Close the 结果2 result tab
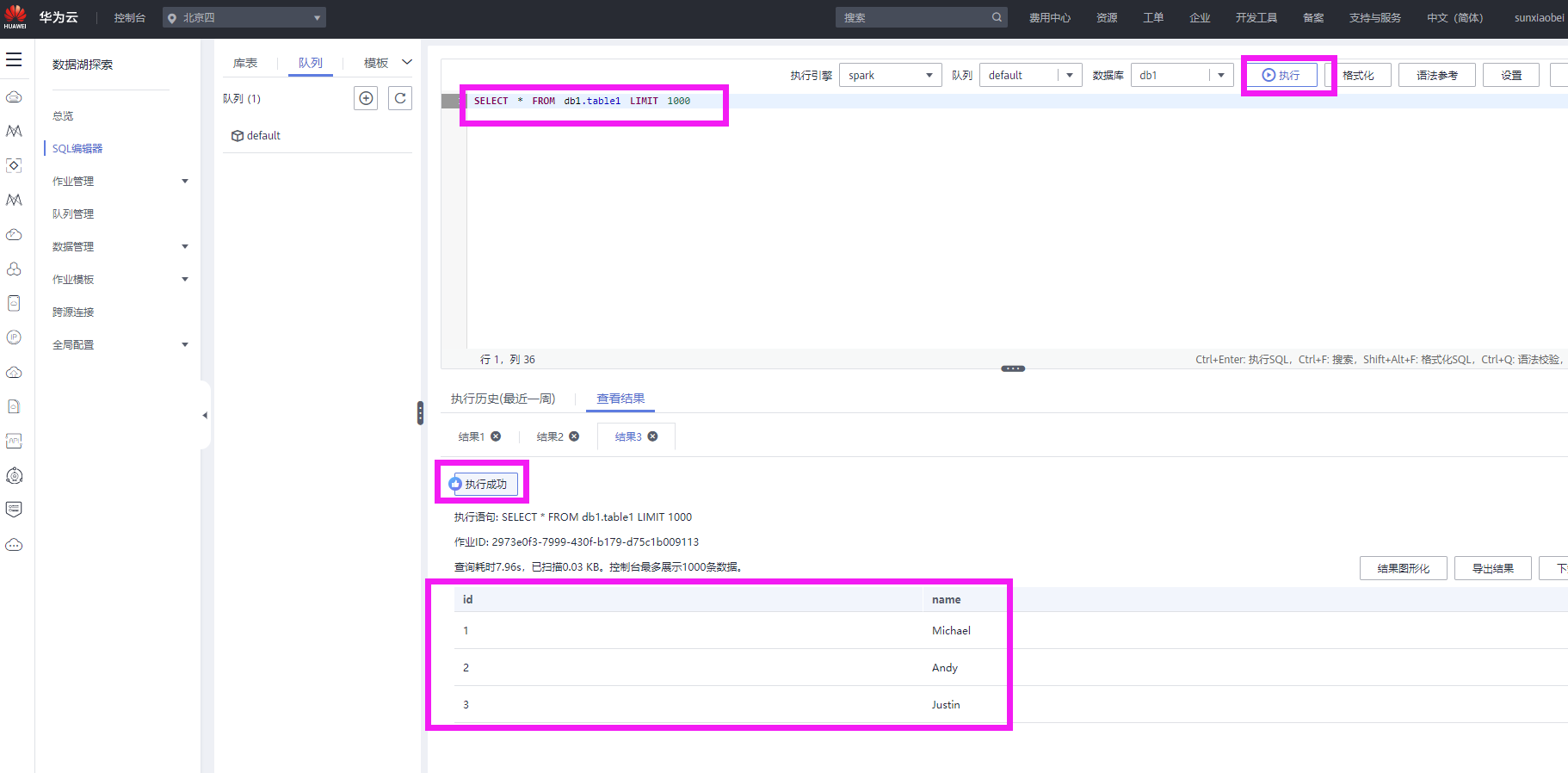This screenshot has height=773, width=1568. click(x=574, y=436)
